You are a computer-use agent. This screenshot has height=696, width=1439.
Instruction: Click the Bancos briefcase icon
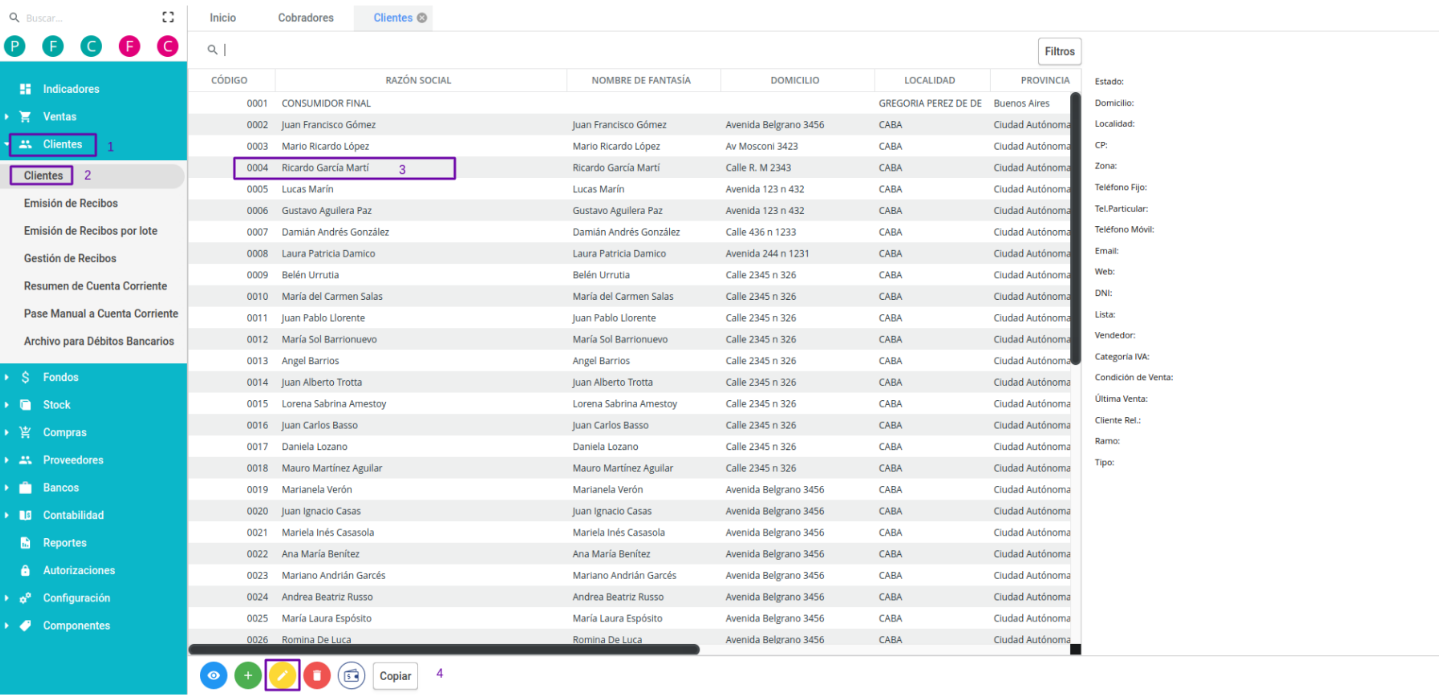[x=26, y=488]
